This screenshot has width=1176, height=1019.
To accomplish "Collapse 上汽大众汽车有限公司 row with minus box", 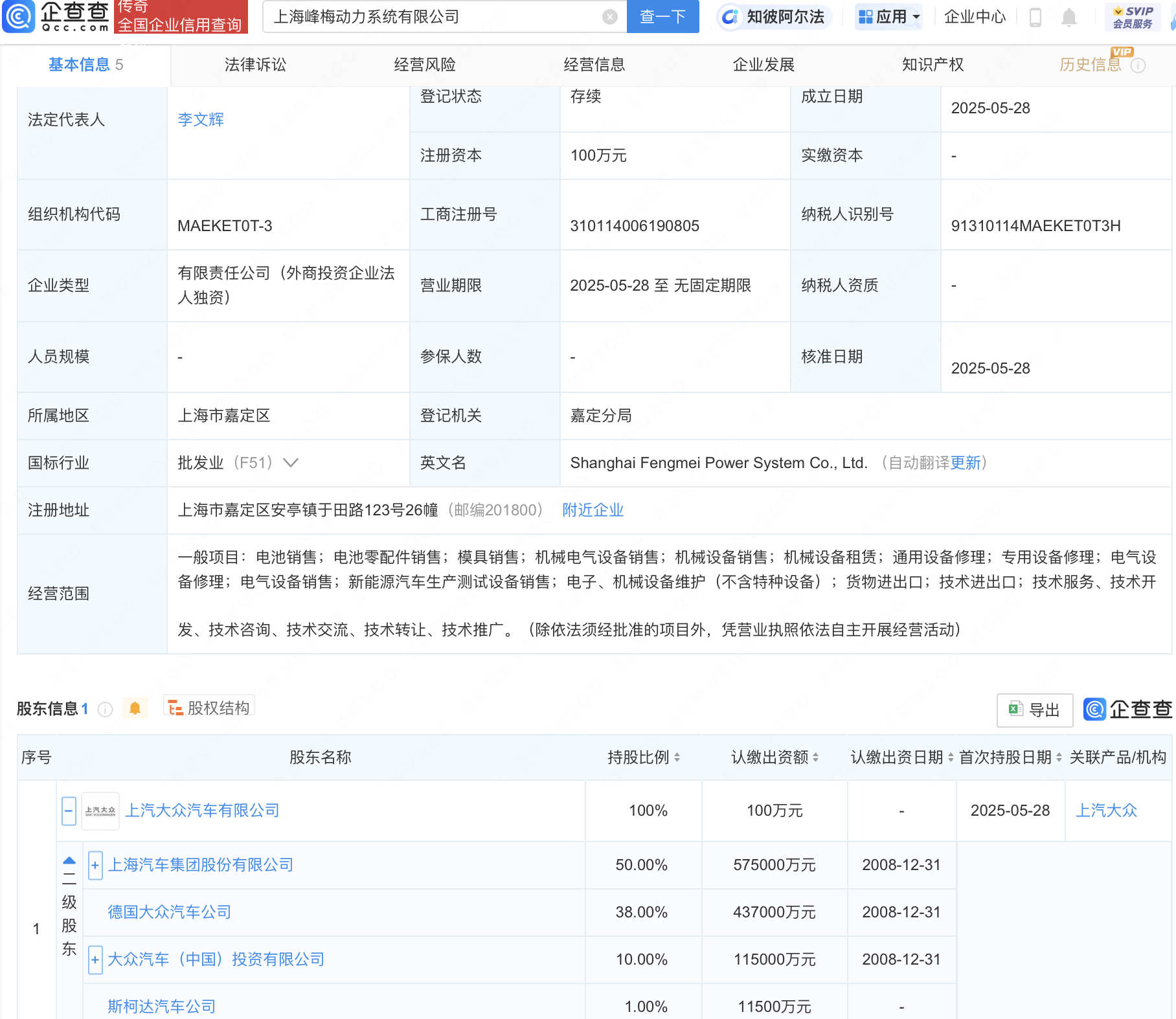I will (x=69, y=811).
